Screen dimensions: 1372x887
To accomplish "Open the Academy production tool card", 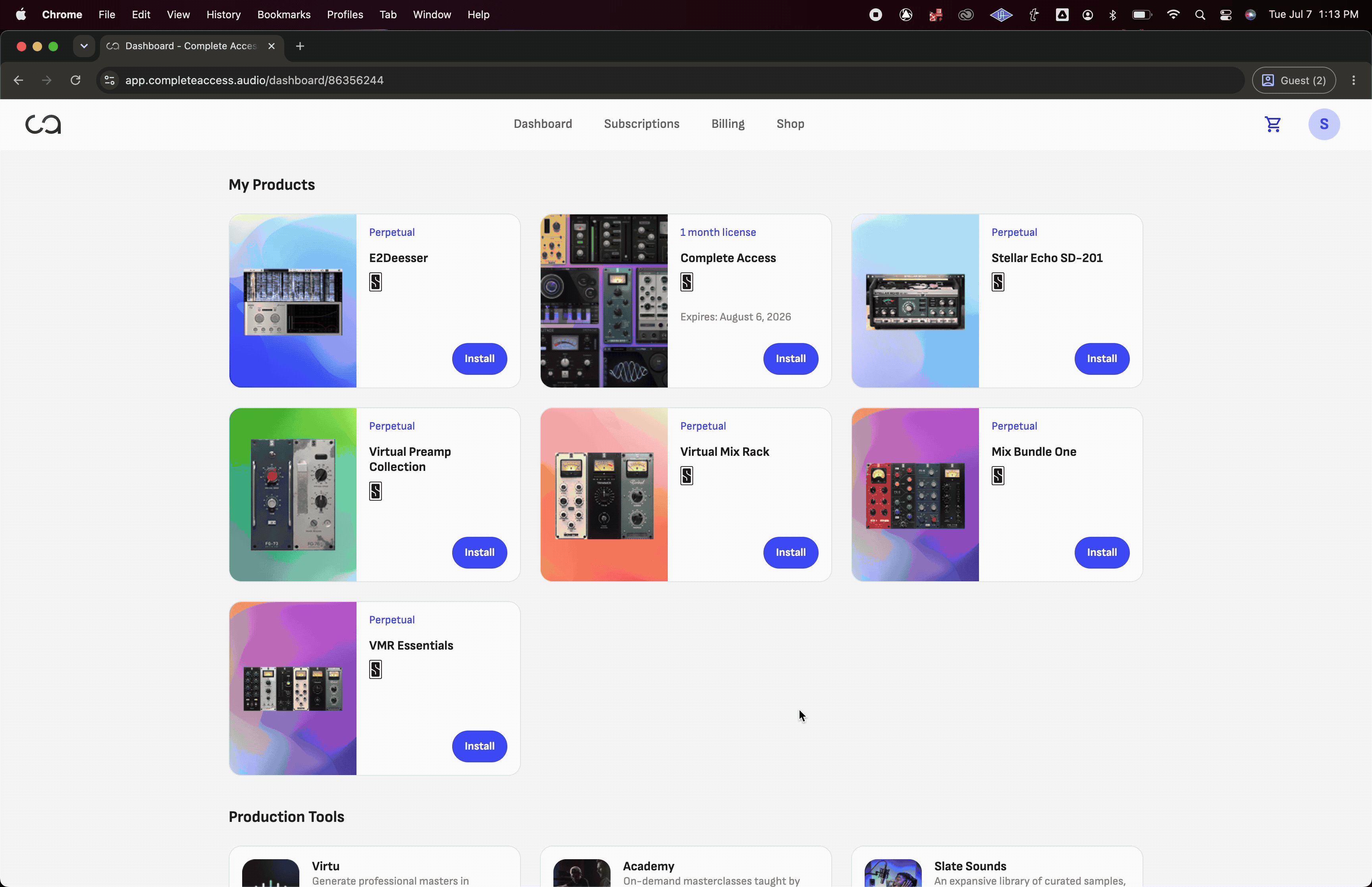I will pos(686,867).
